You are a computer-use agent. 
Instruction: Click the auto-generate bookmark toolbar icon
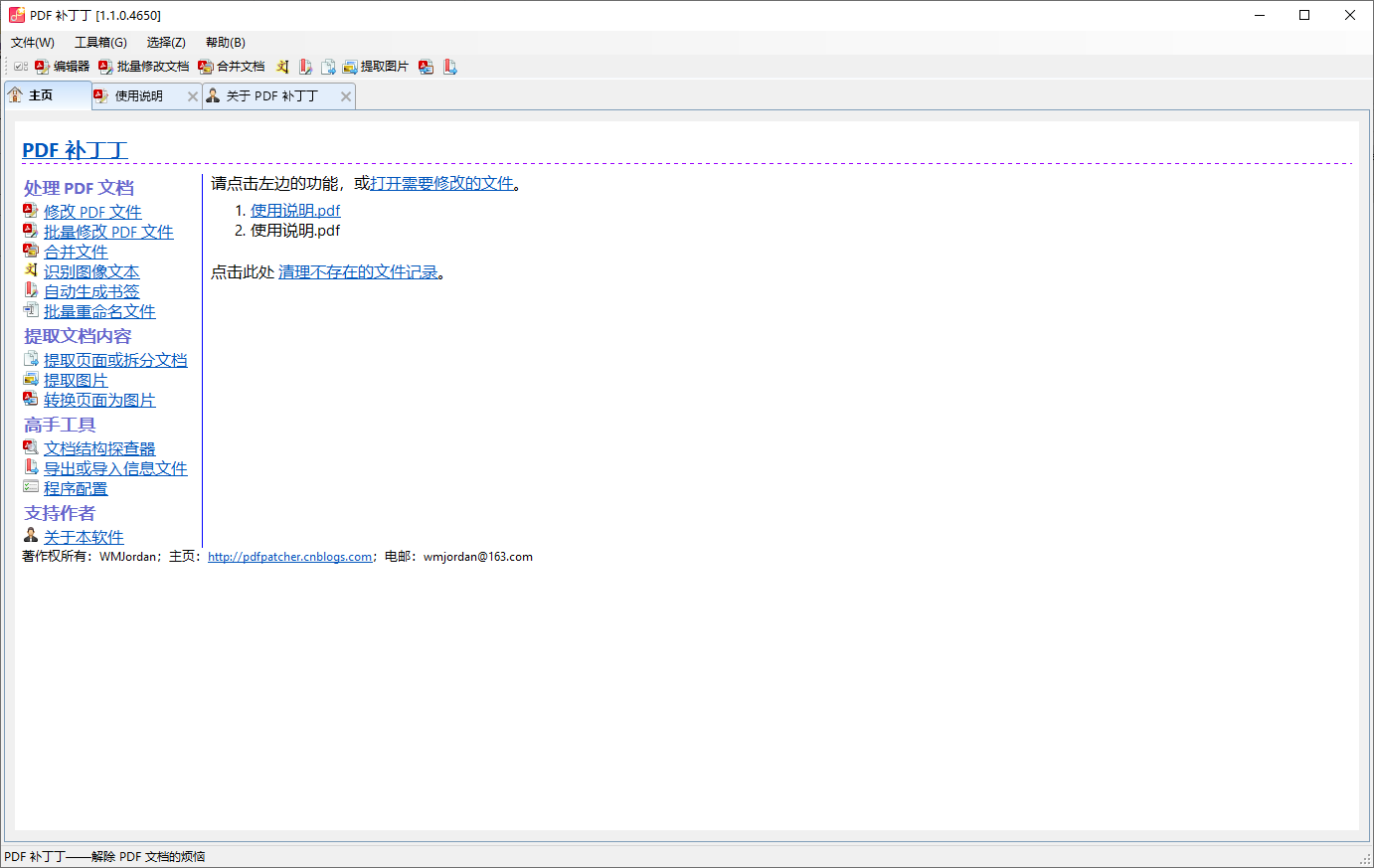305,67
